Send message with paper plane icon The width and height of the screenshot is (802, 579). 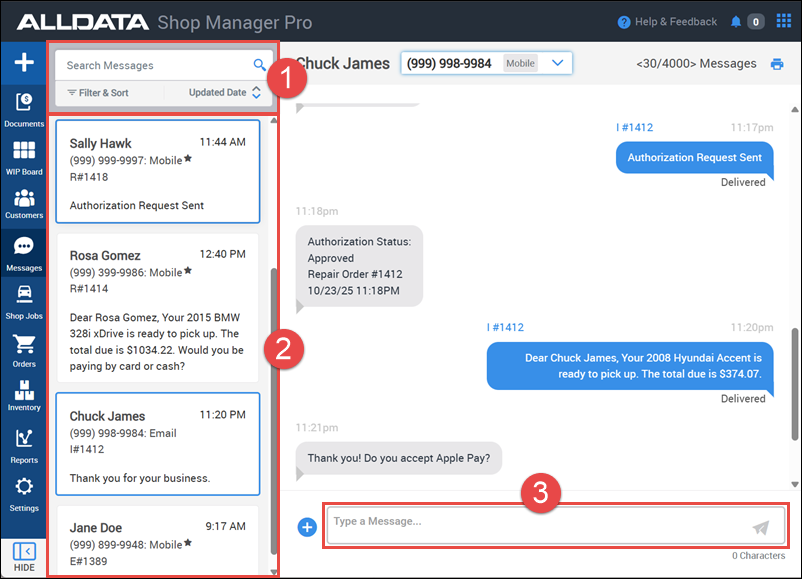coord(761,527)
